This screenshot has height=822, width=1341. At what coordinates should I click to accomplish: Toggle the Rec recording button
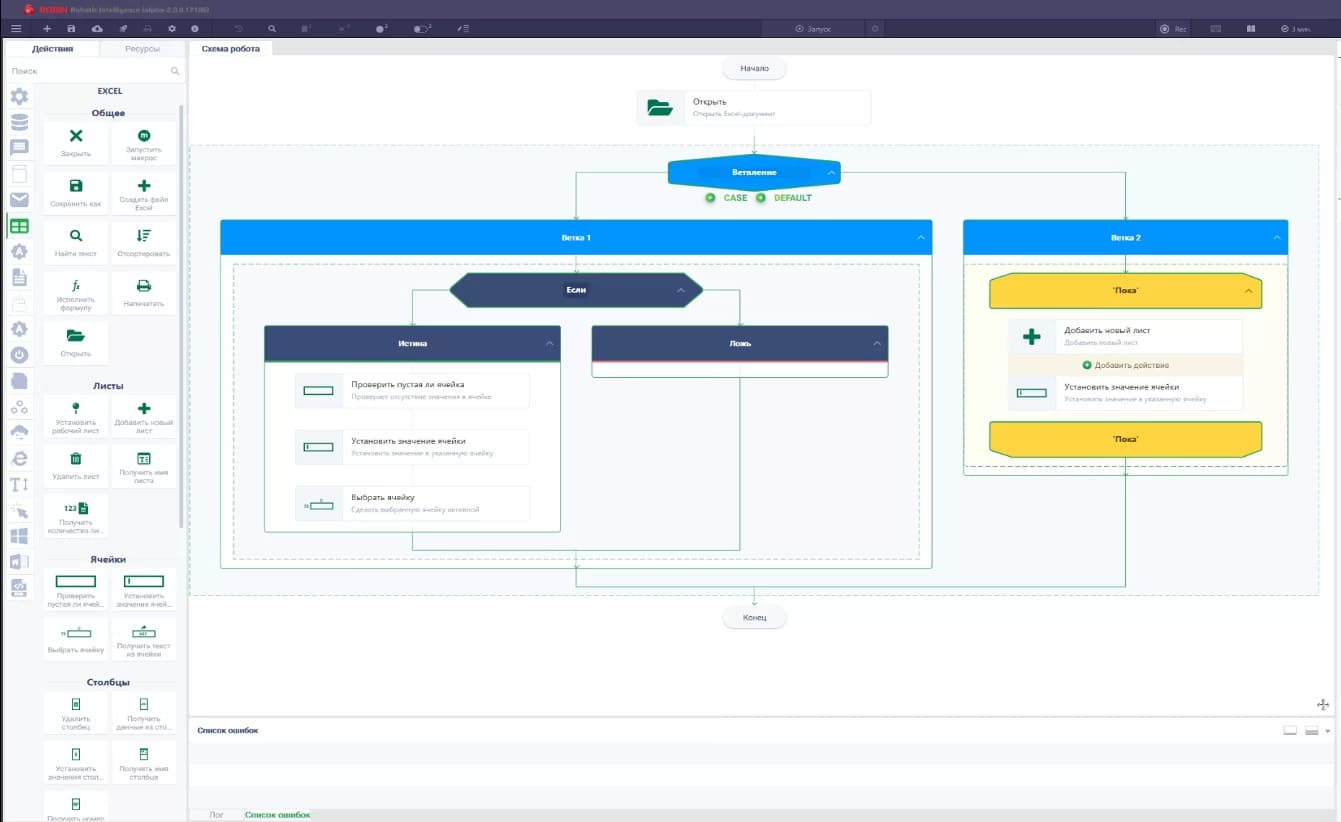pyautogui.click(x=1174, y=29)
